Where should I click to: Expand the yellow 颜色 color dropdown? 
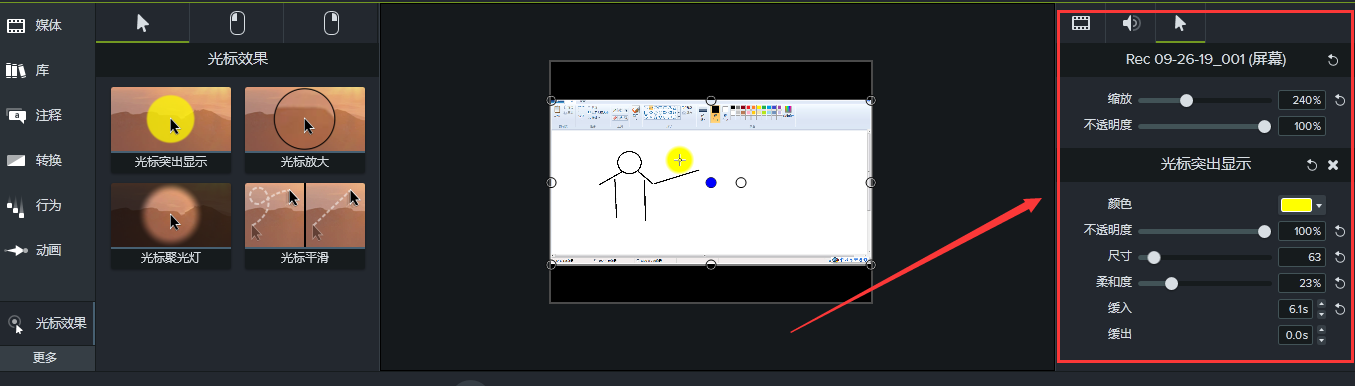(1301, 205)
